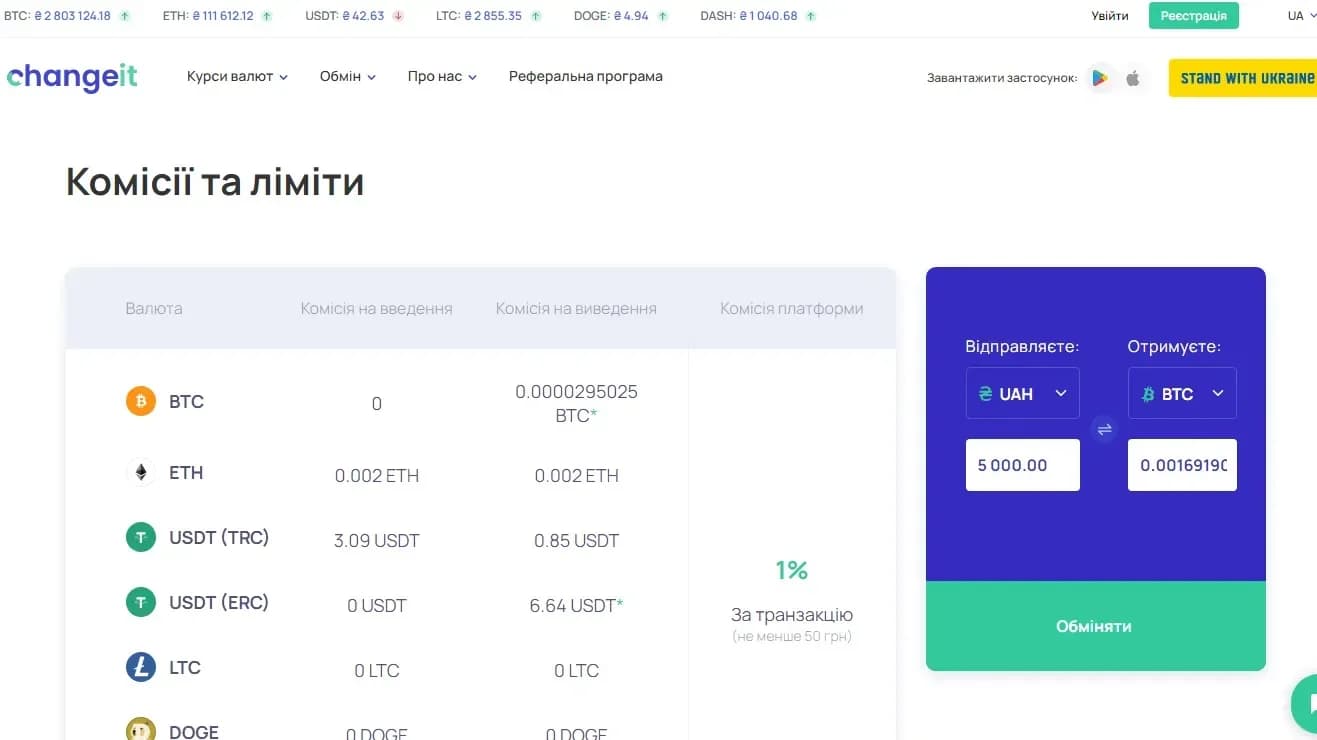This screenshot has width=1317, height=740.
Task: Expand the Обмін menu
Action: [x=347, y=77]
